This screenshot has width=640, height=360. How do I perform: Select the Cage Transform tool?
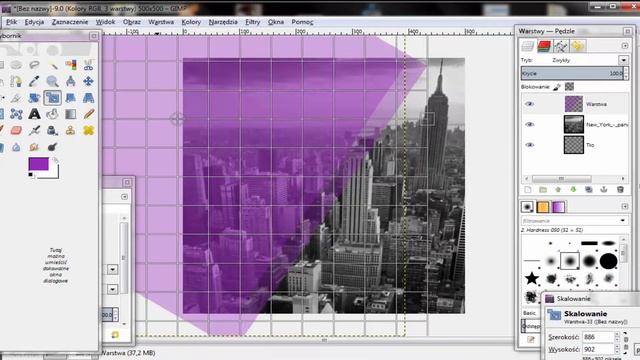pyautogui.click(x=16, y=114)
